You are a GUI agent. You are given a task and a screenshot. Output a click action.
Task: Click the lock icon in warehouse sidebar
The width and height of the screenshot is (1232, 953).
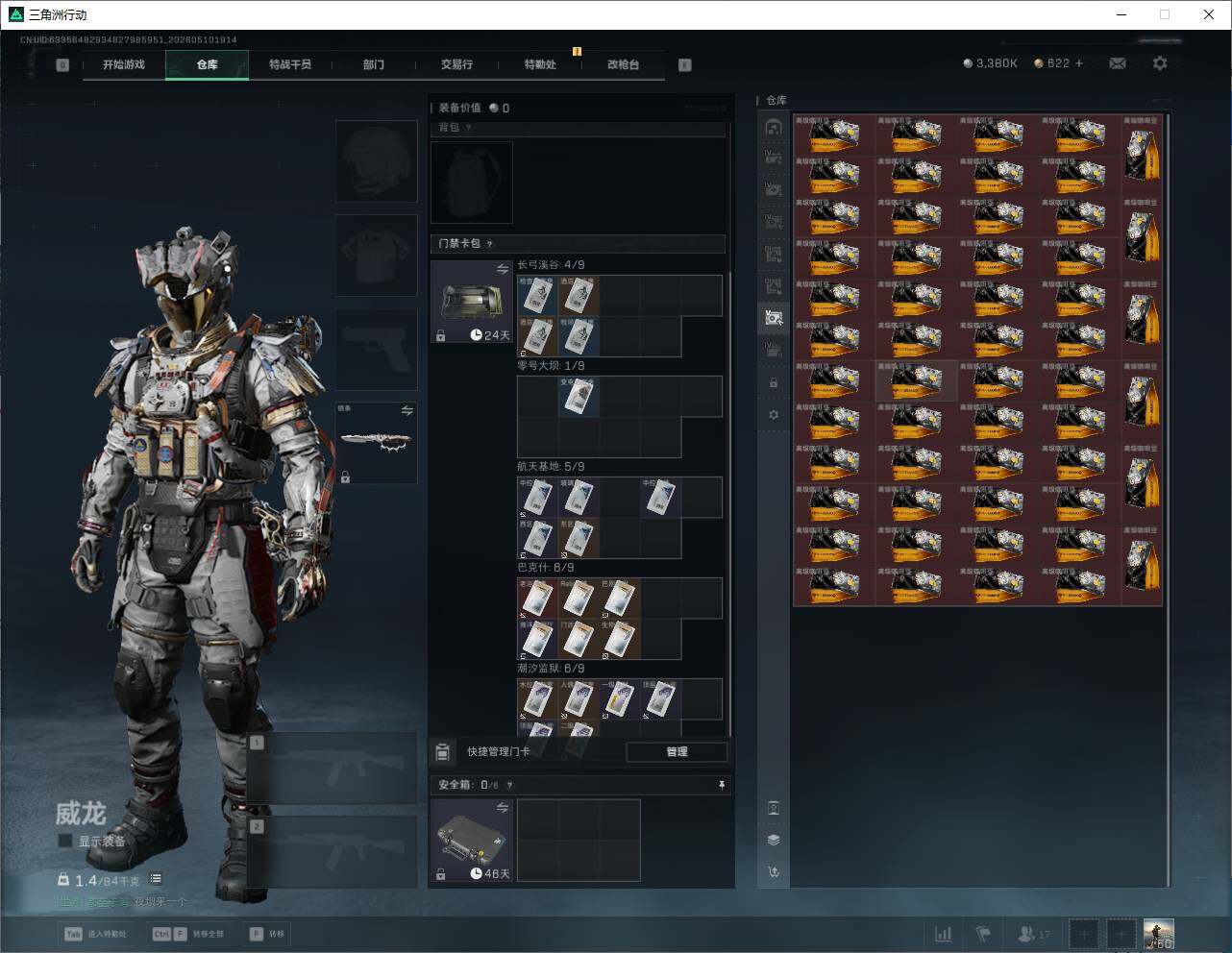[774, 382]
